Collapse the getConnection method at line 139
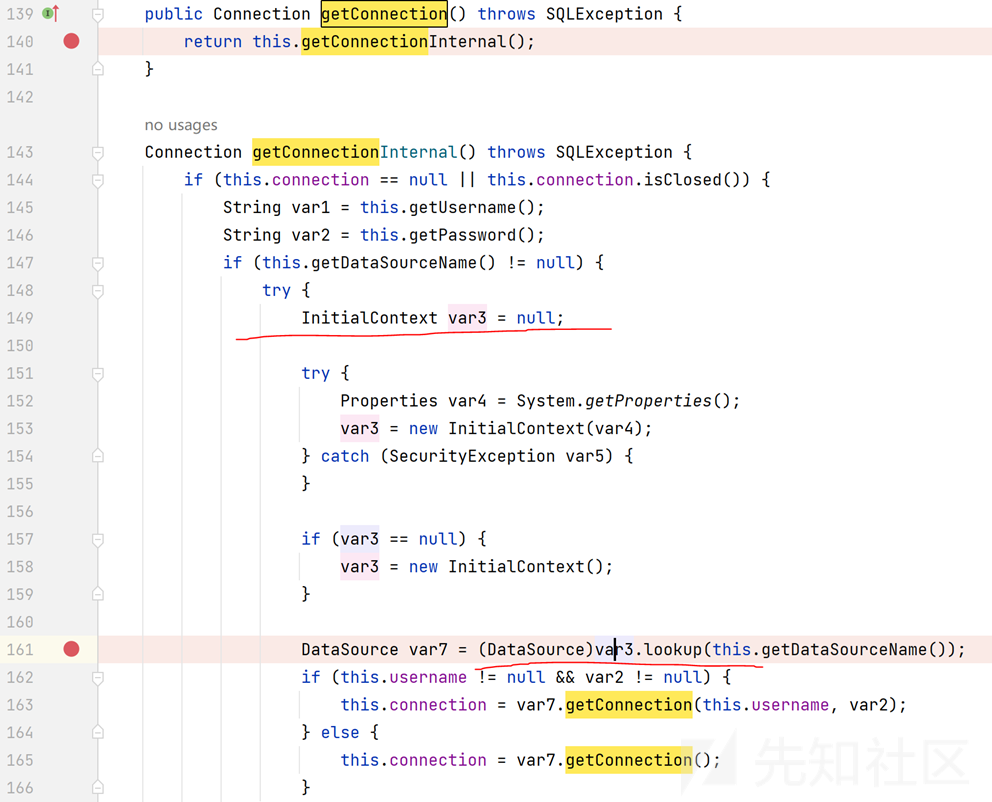The image size is (992, 802). pos(98,15)
